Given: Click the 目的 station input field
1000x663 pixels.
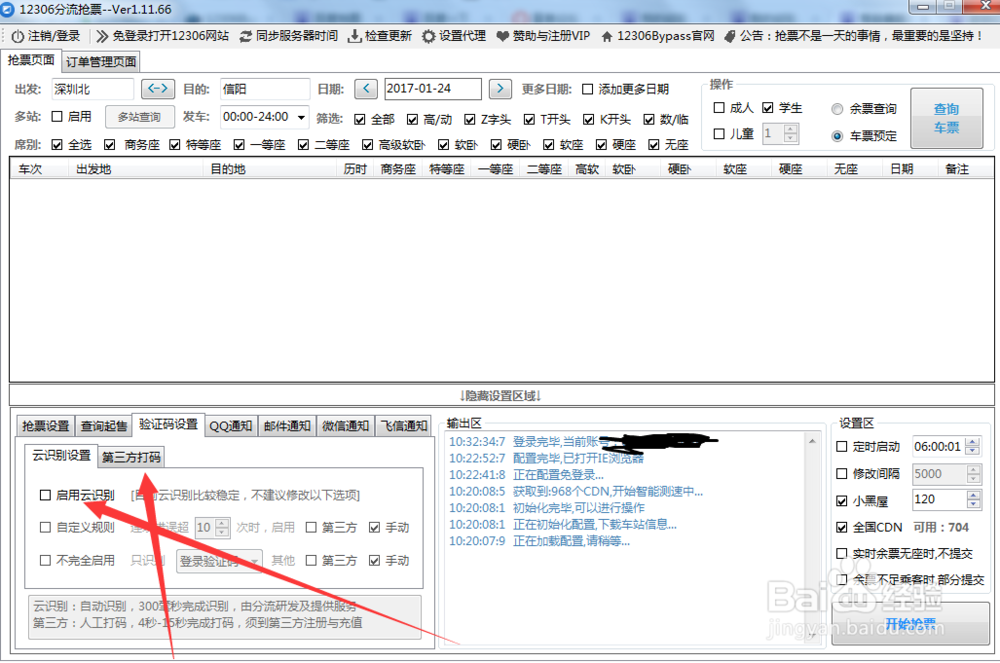Looking at the screenshot, I should 265,89.
